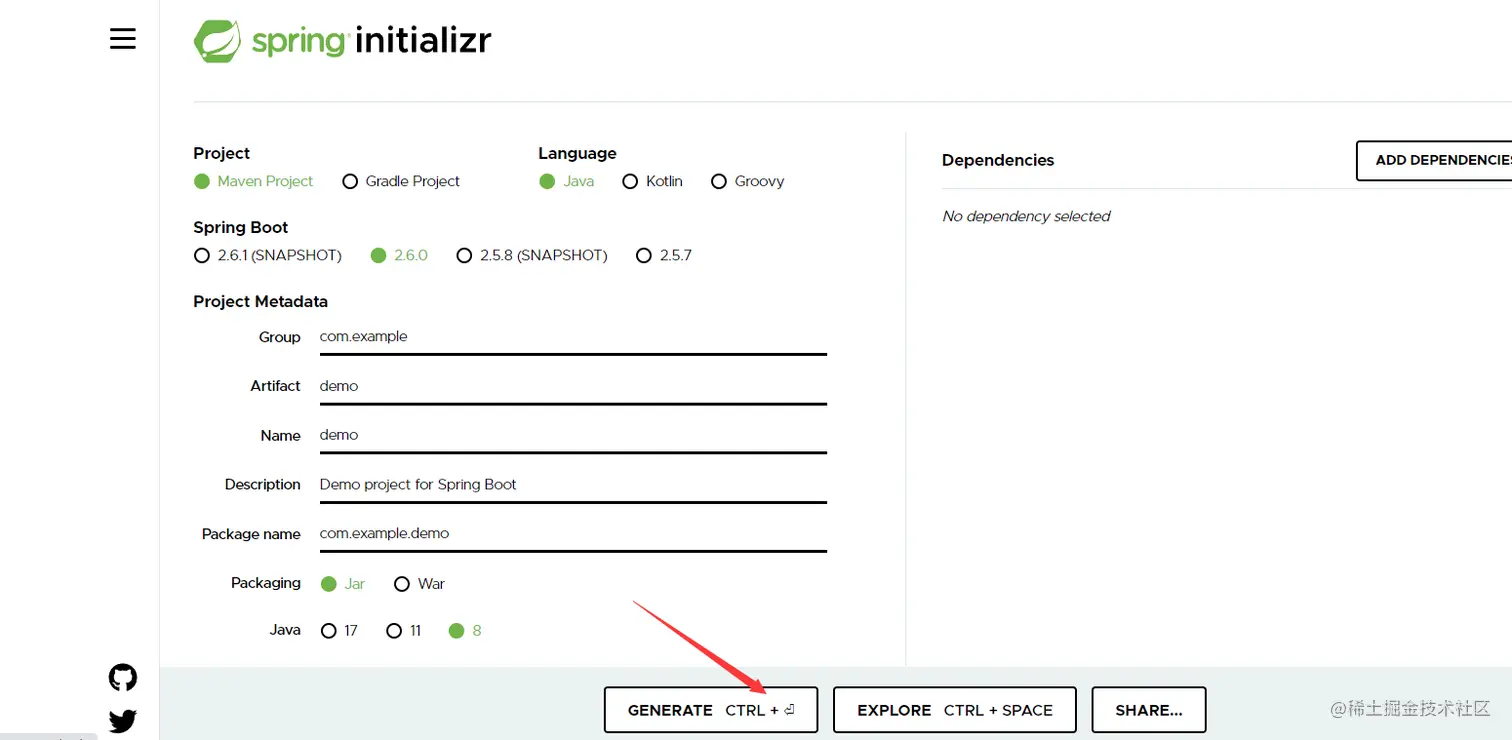This screenshot has height=740, width=1512.
Task: Click the Spring Boot heading
Action: (241, 227)
